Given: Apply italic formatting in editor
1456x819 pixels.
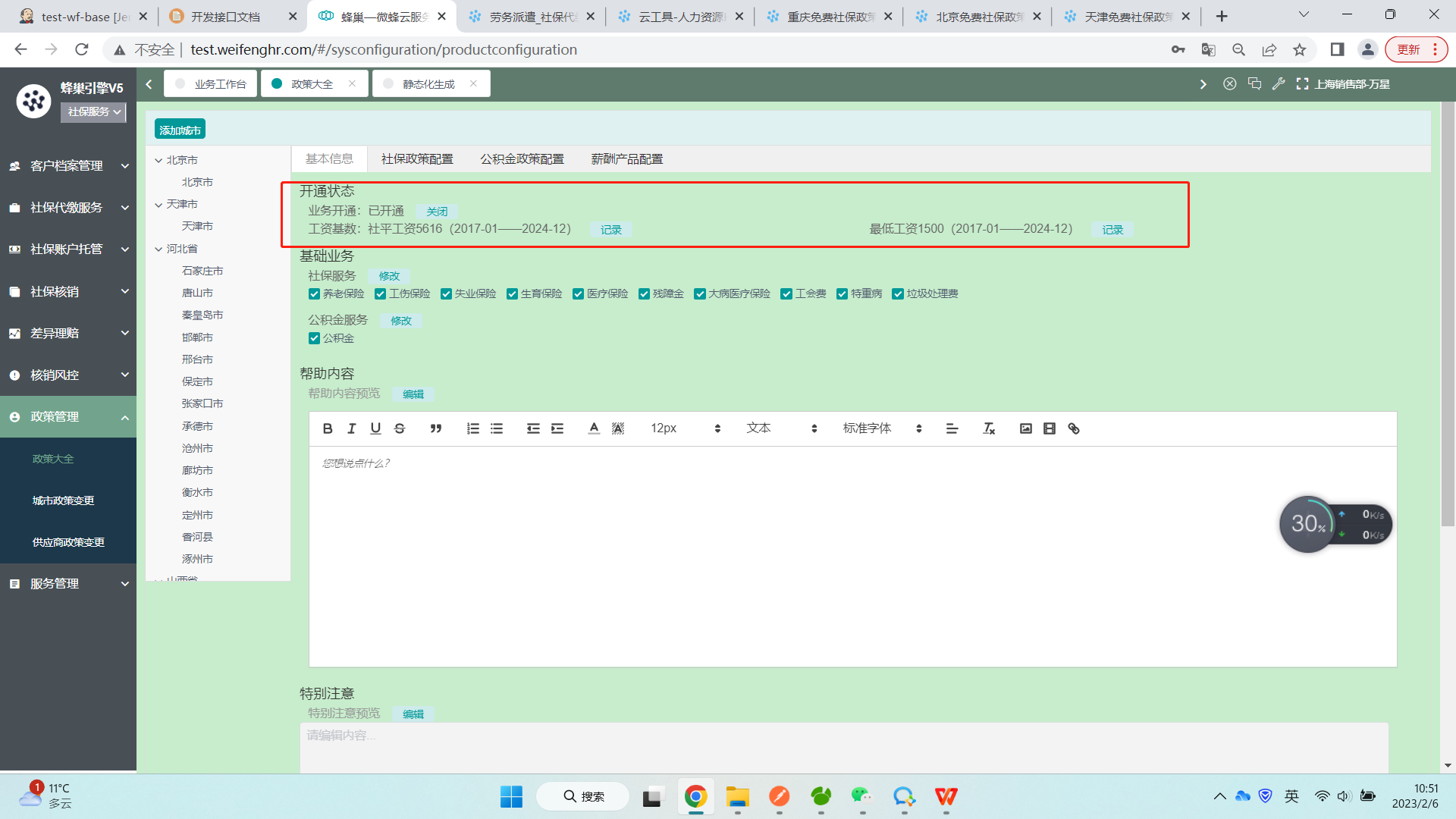Looking at the screenshot, I should 351,428.
